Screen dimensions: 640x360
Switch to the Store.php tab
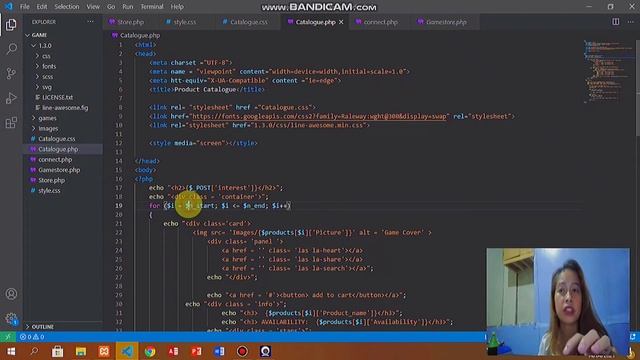click(131, 22)
